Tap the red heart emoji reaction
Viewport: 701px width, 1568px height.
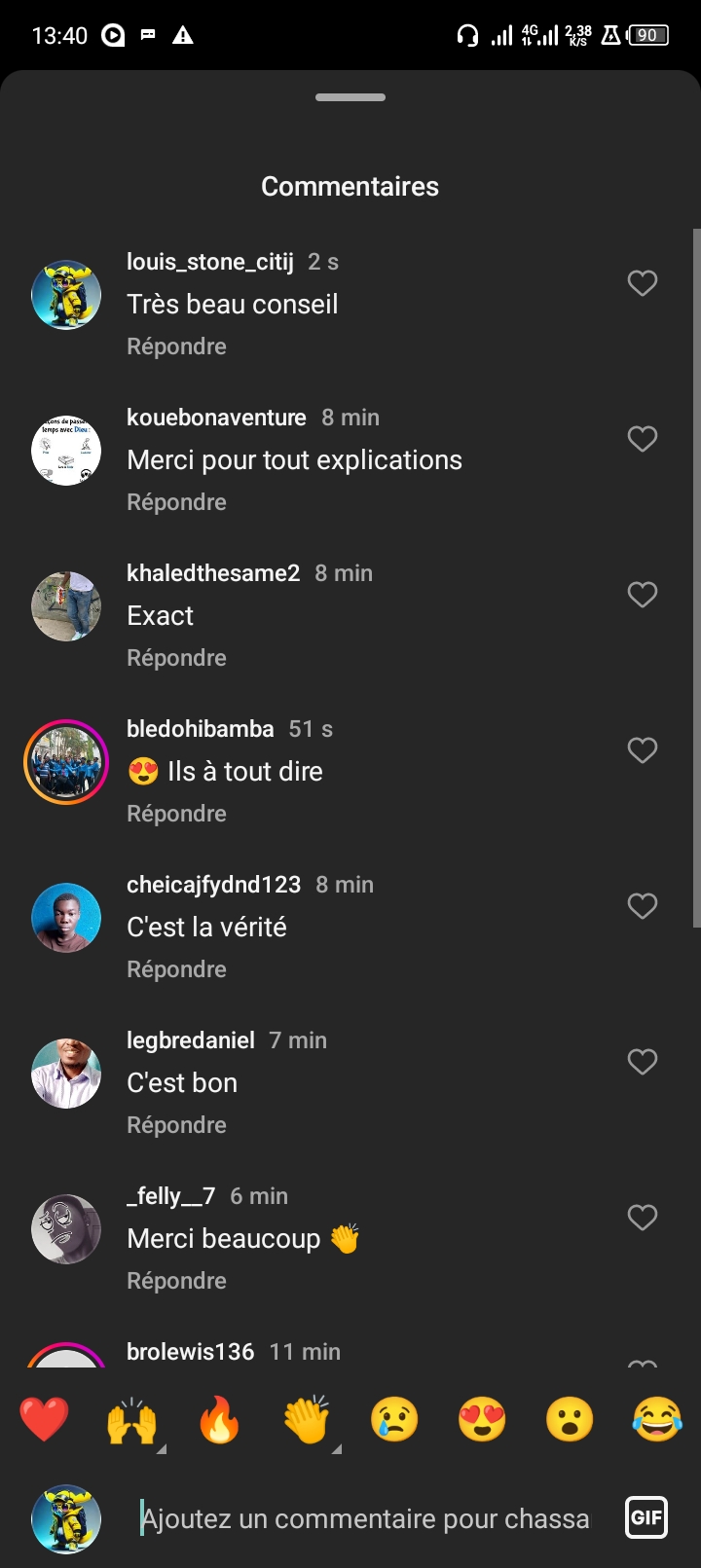pyautogui.click(x=45, y=1419)
